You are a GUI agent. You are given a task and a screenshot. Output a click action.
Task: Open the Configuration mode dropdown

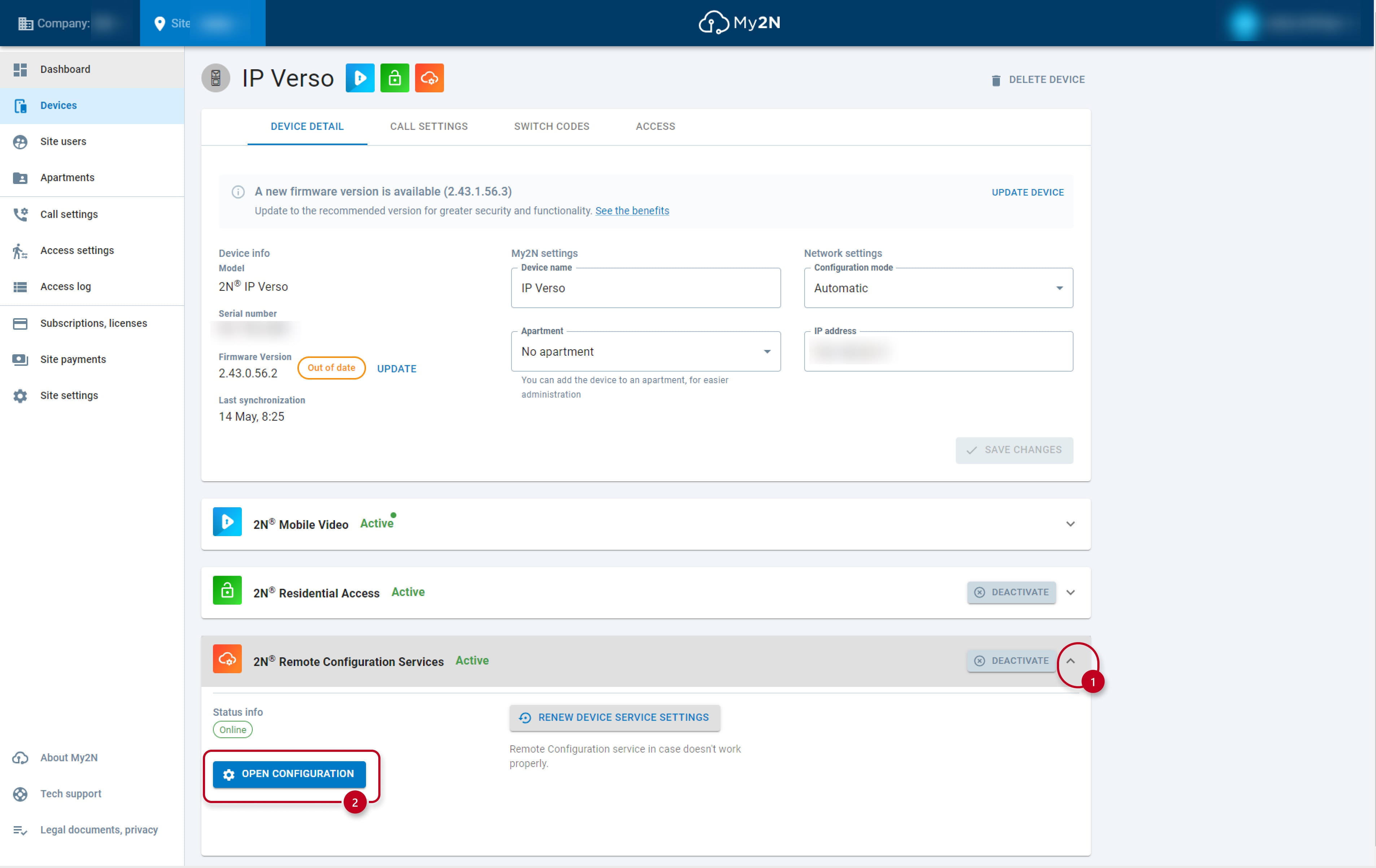[x=938, y=288]
